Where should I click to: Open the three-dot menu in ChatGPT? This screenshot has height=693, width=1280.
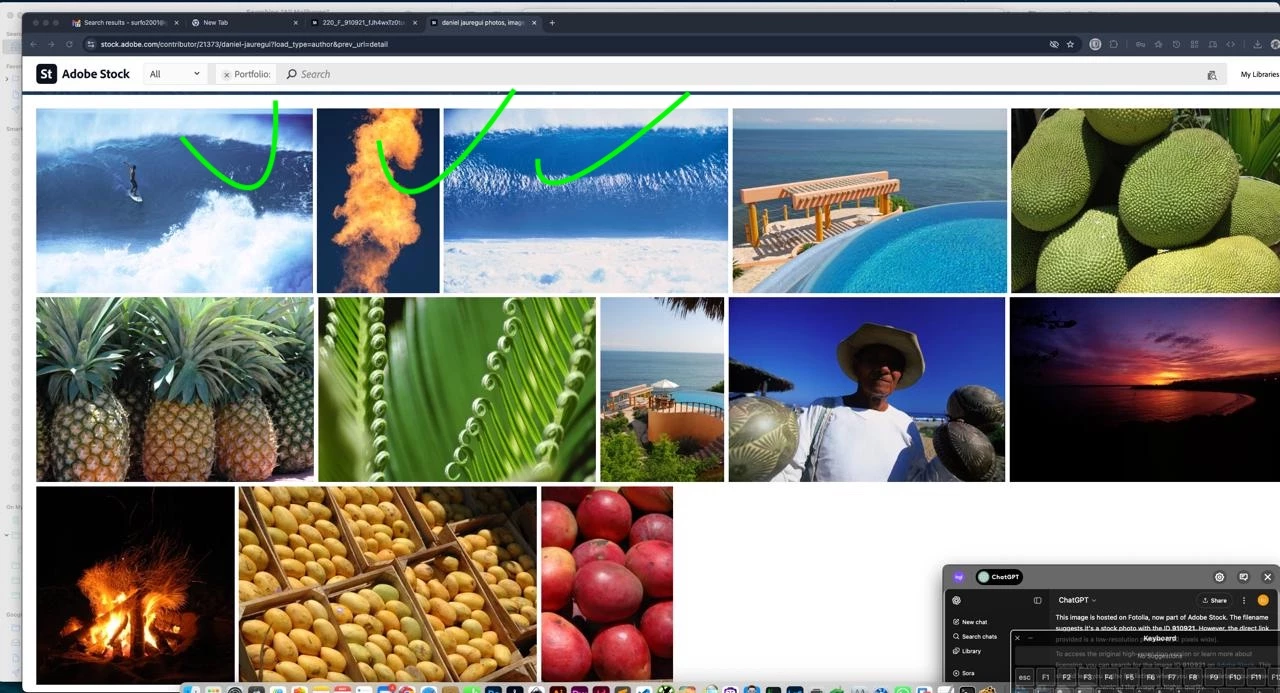pos(1244,600)
